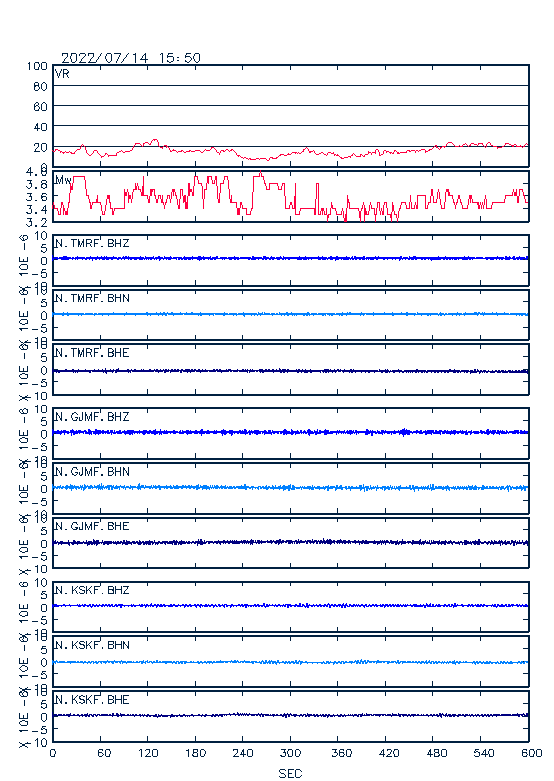Click the N.KSKF.BHZ trace label
554x781 pixels.
(92, 590)
